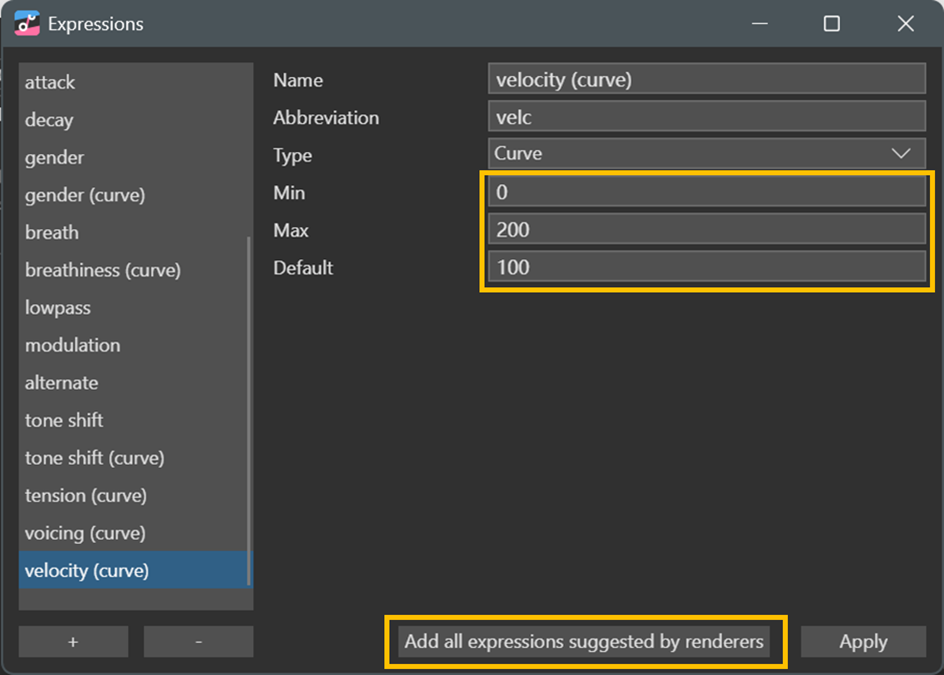Image resolution: width=944 pixels, height=675 pixels.
Task: Click the Min value field
Action: click(707, 191)
